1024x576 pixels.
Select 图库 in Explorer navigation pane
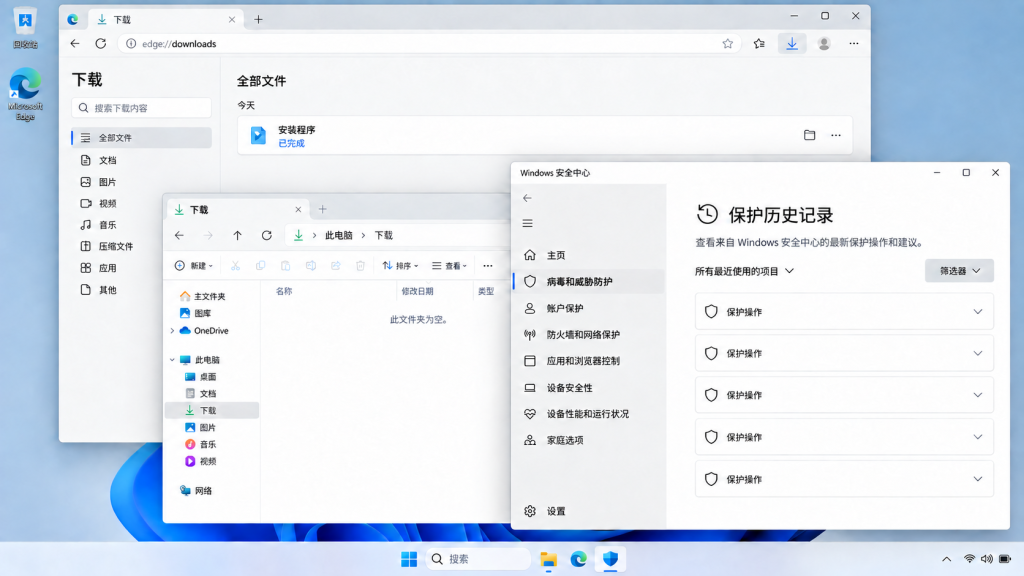pyautogui.click(x=195, y=313)
